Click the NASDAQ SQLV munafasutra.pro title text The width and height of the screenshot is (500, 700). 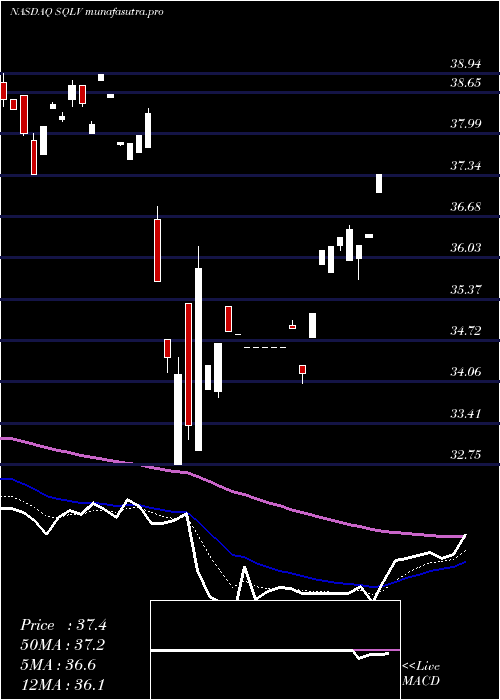pyautogui.click(x=86, y=12)
